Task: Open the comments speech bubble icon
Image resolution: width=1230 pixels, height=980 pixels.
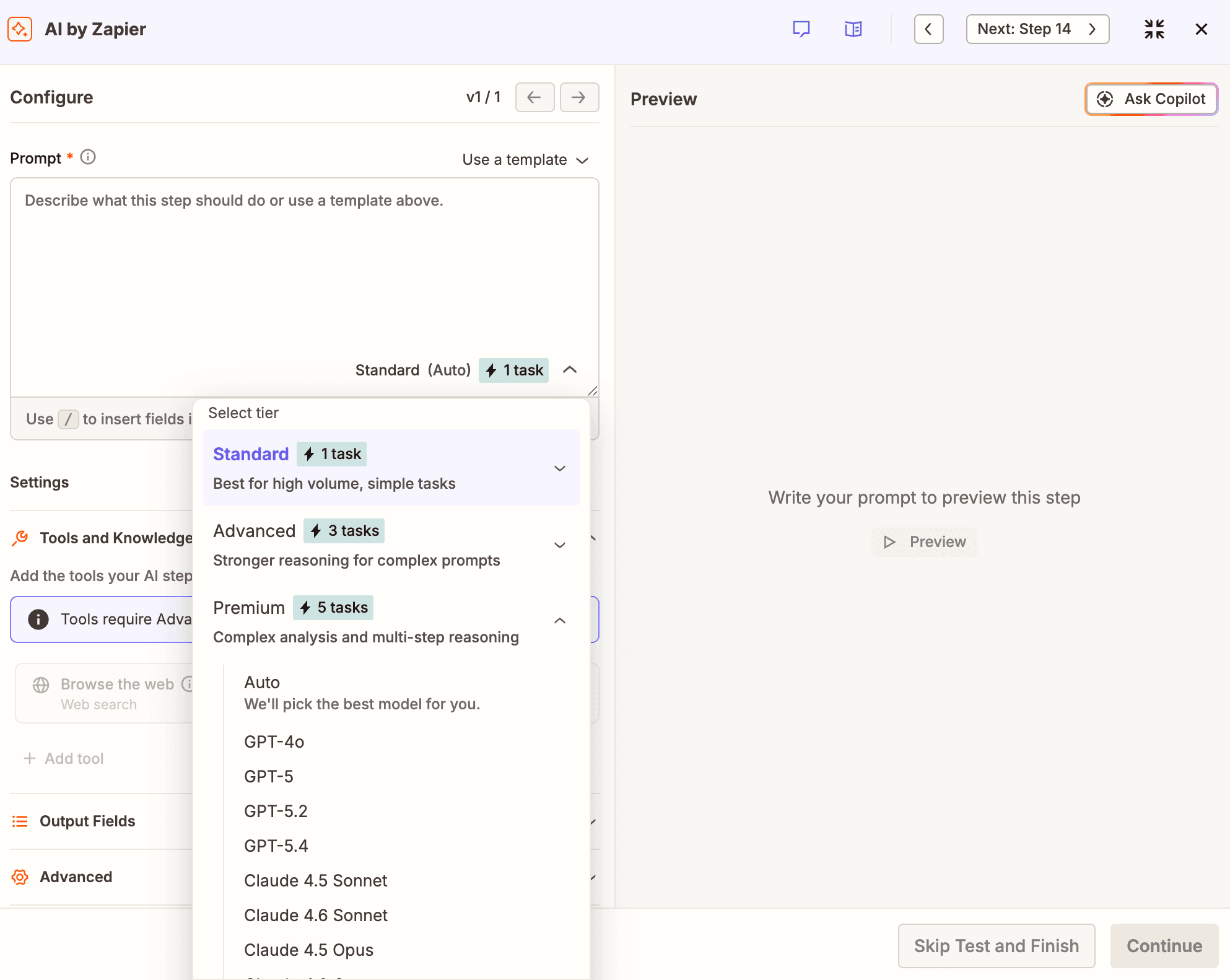Action: coord(801,29)
